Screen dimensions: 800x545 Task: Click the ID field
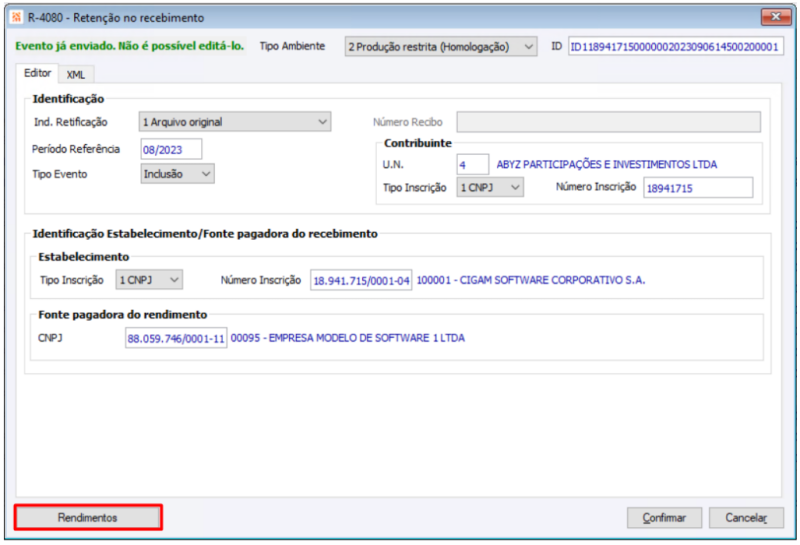pos(676,47)
